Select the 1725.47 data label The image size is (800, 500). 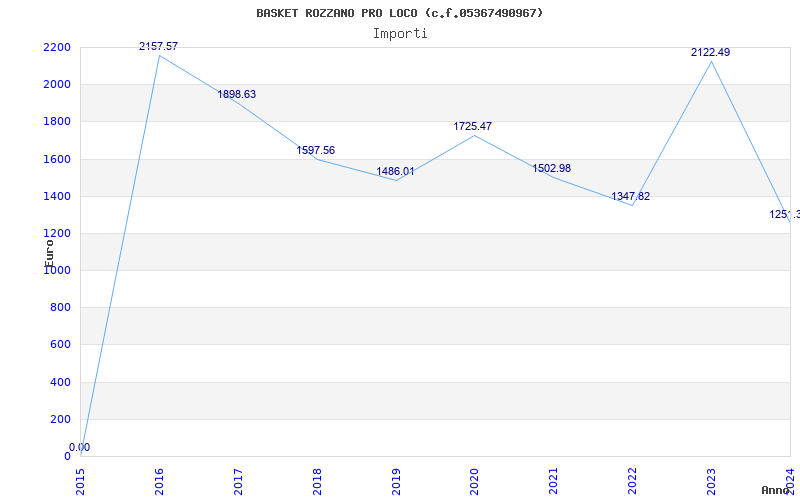(x=473, y=127)
